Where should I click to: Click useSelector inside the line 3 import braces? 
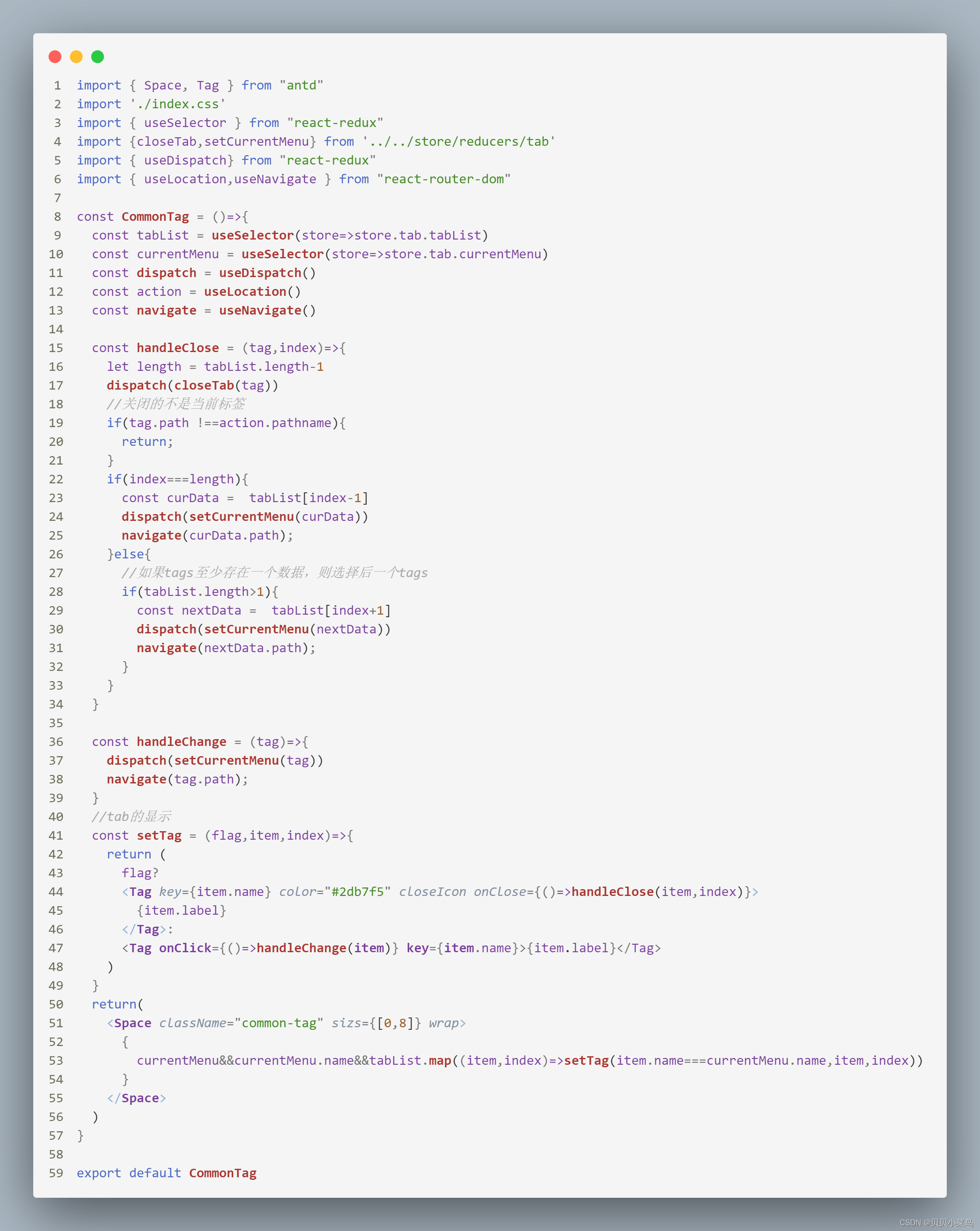coord(185,123)
